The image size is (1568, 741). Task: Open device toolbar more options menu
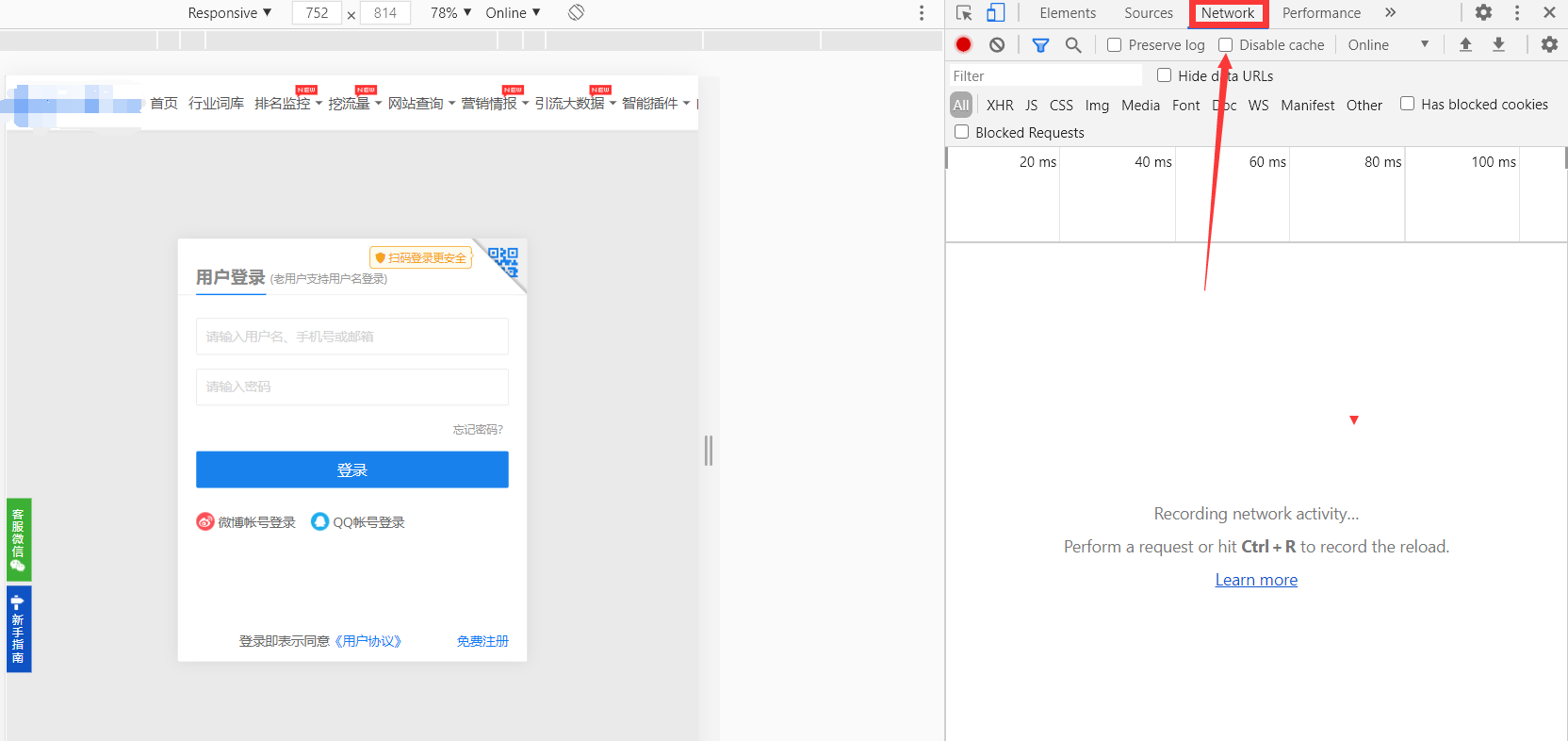coord(922,13)
